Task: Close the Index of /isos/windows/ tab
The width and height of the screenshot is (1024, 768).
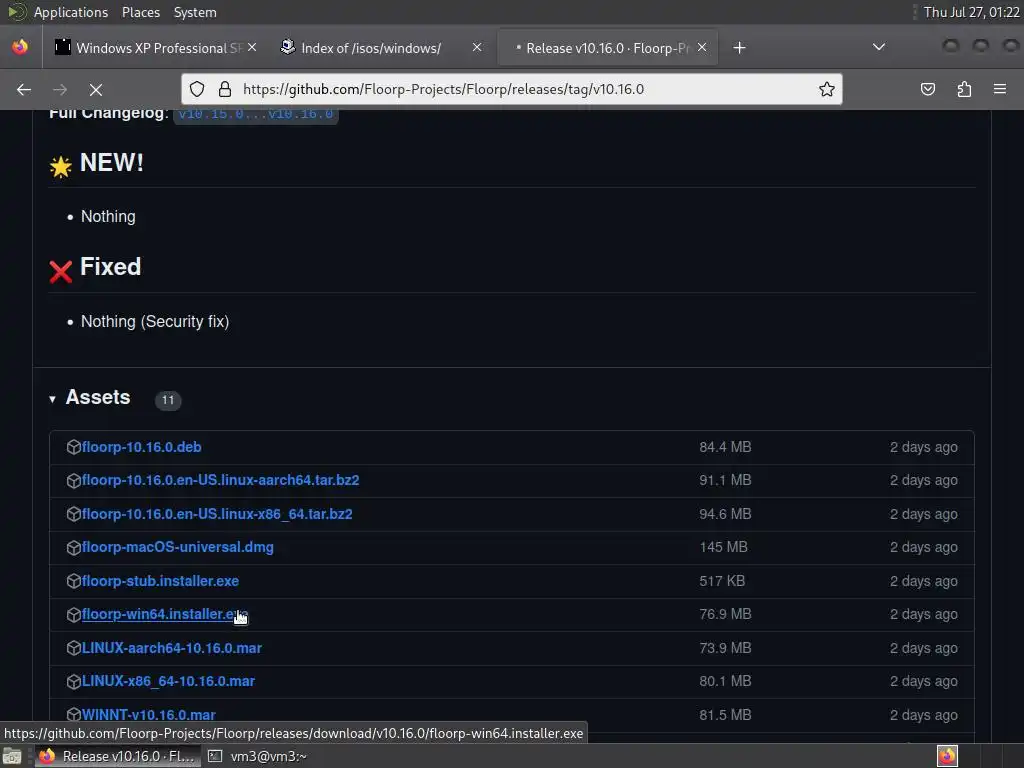Action: (x=477, y=47)
